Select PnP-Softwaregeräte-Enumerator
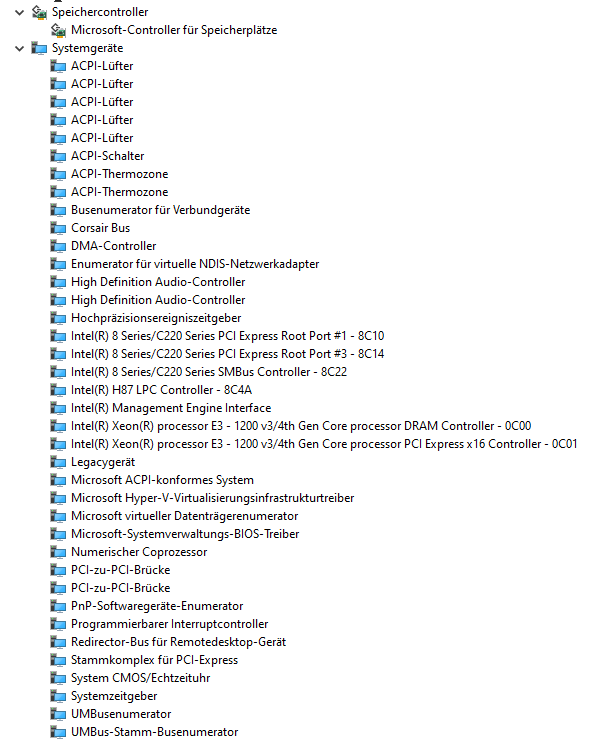 click(x=157, y=606)
